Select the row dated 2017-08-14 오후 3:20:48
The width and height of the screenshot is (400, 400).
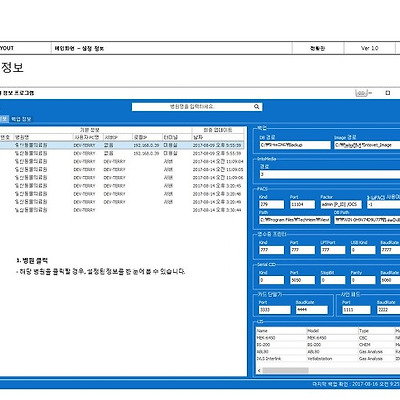point(122,194)
